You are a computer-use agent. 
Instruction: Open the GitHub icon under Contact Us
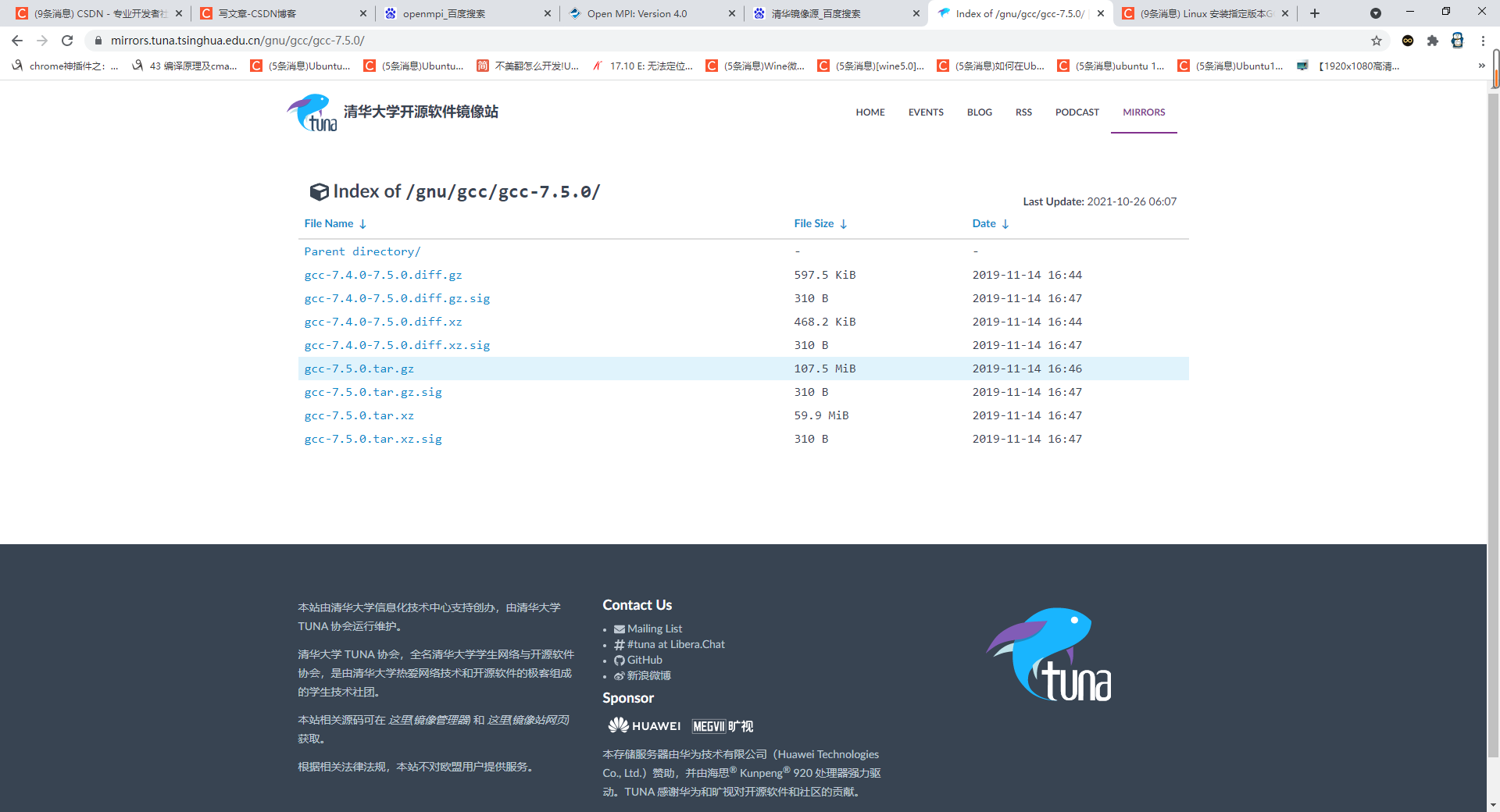click(x=619, y=660)
